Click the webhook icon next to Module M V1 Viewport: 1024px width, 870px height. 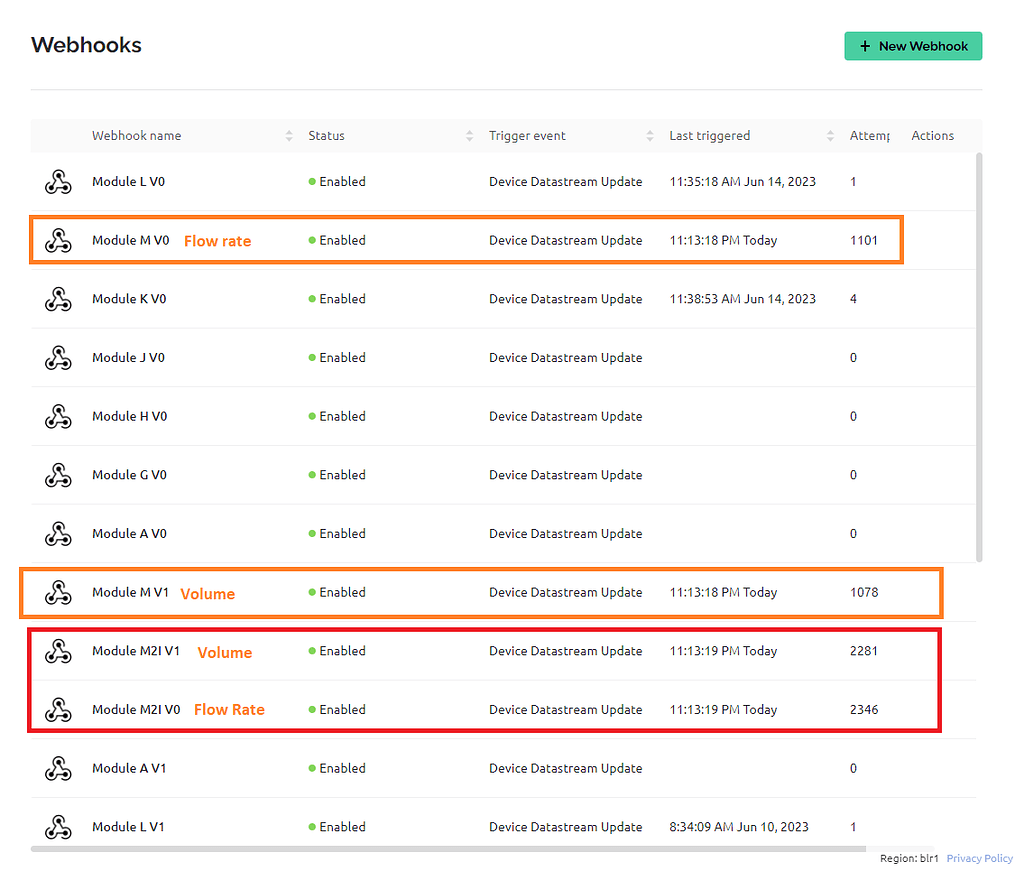[x=58, y=592]
